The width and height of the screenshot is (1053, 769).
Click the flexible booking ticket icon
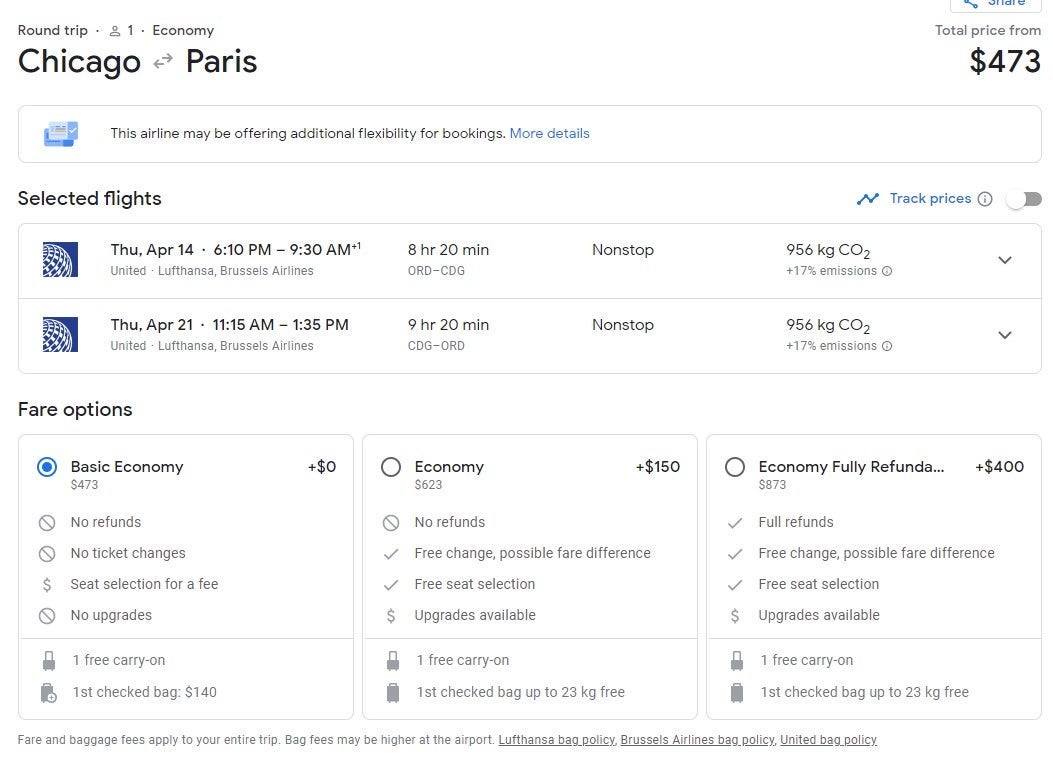60,133
